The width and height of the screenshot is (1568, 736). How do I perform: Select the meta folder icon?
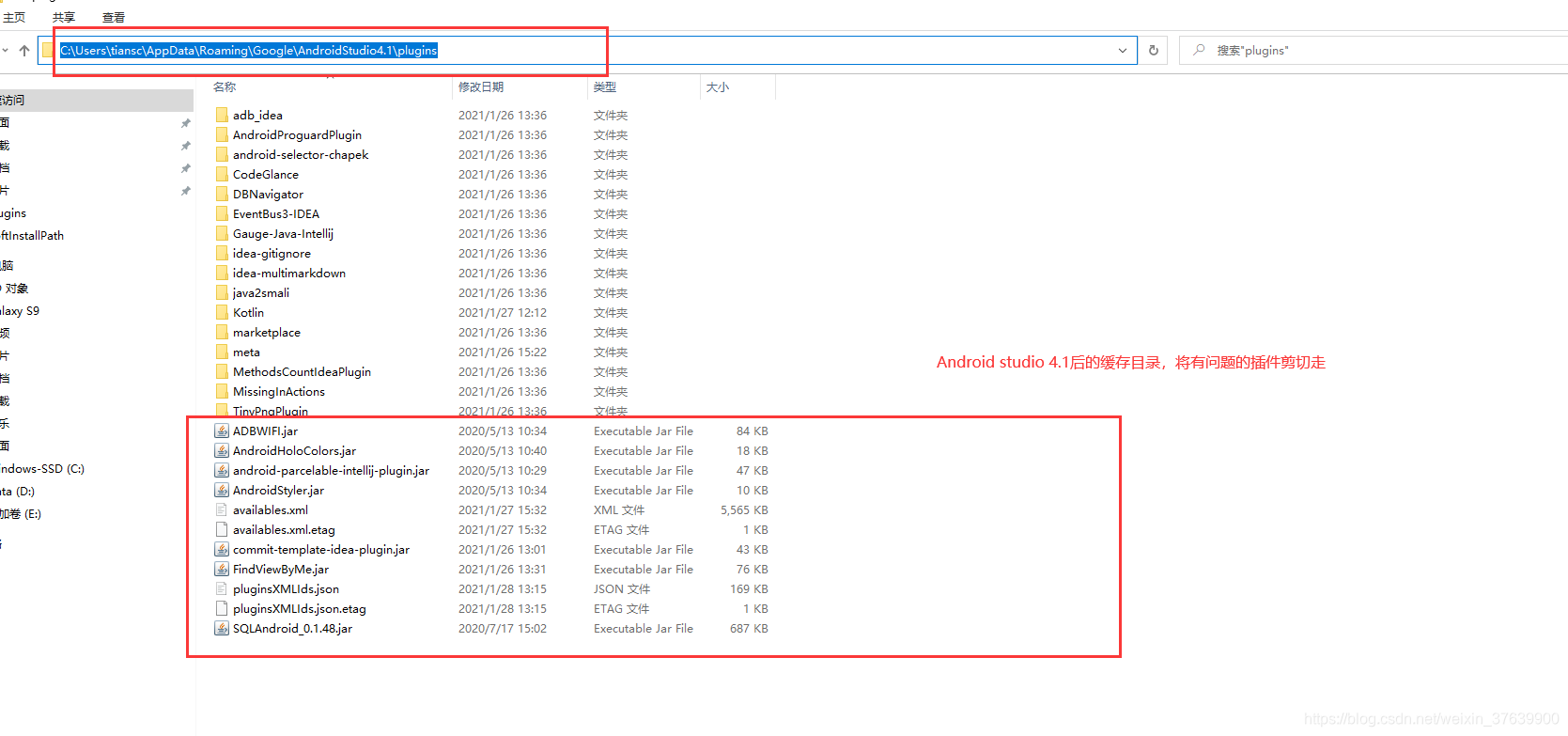pyautogui.click(x=222, y=352)
